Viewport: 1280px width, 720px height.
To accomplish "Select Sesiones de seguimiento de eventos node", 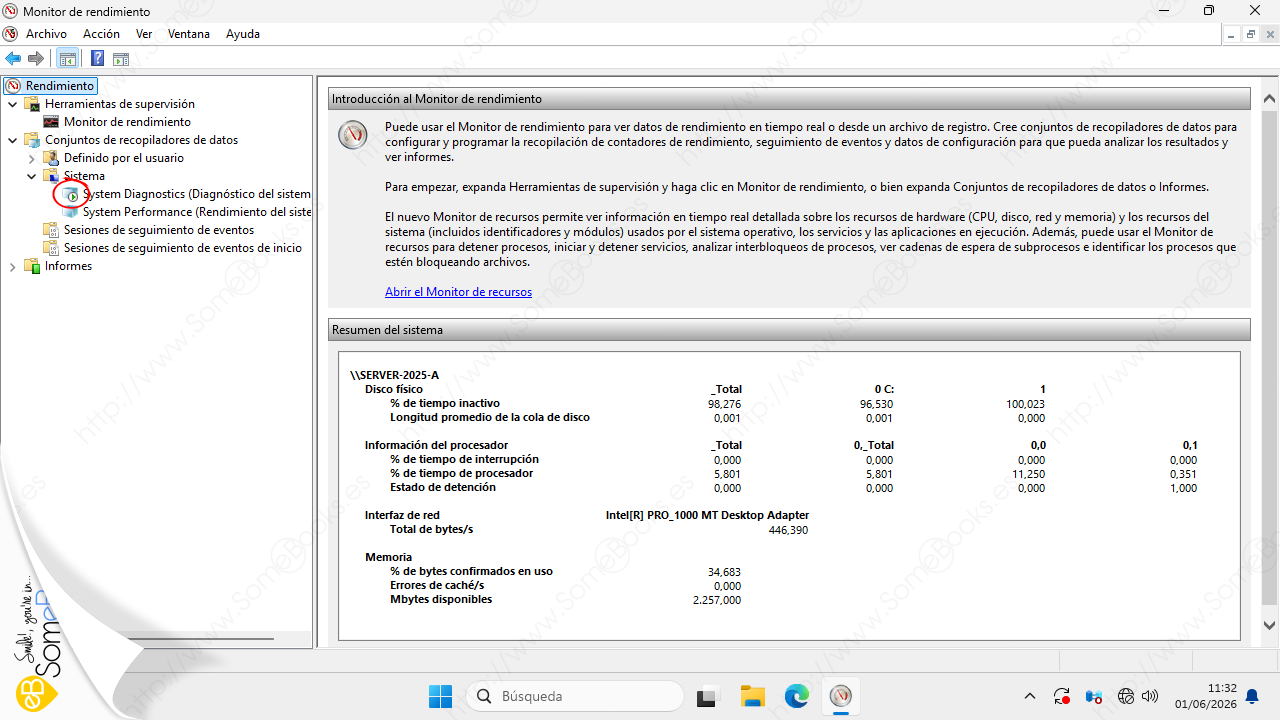I will tap(158, 230).
